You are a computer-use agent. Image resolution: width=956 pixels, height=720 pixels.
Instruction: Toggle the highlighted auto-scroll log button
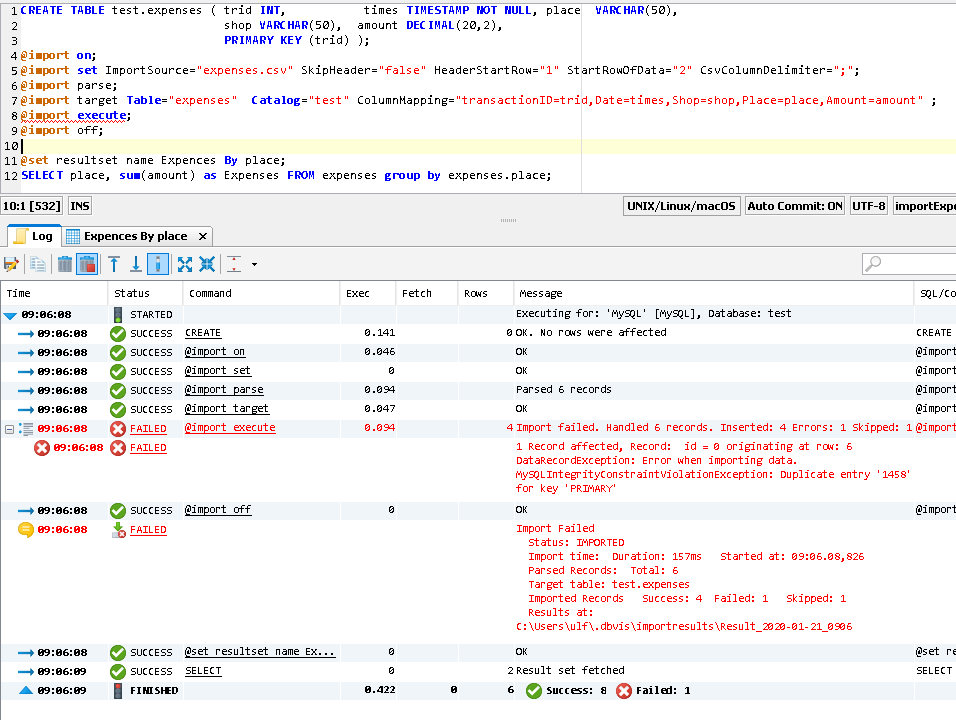coord(158,264)
